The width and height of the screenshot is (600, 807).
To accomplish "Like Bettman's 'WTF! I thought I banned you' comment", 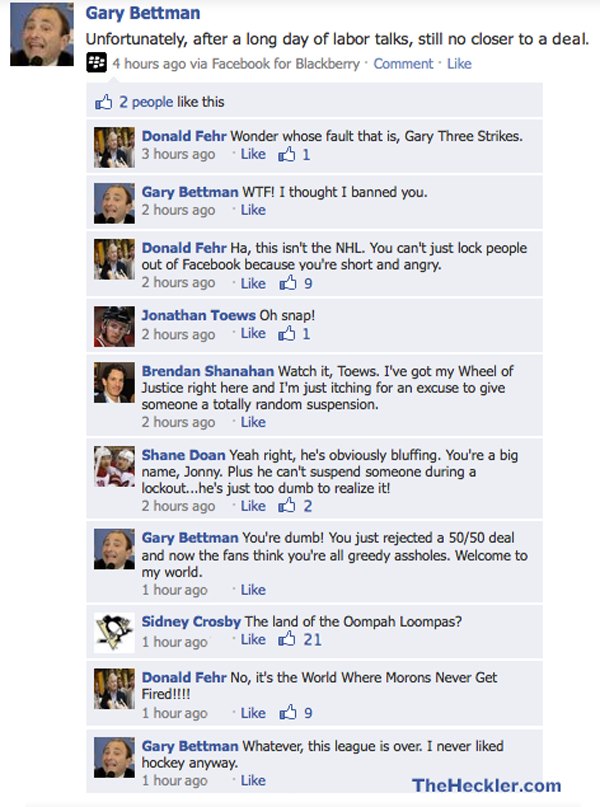I will (253, 209).
